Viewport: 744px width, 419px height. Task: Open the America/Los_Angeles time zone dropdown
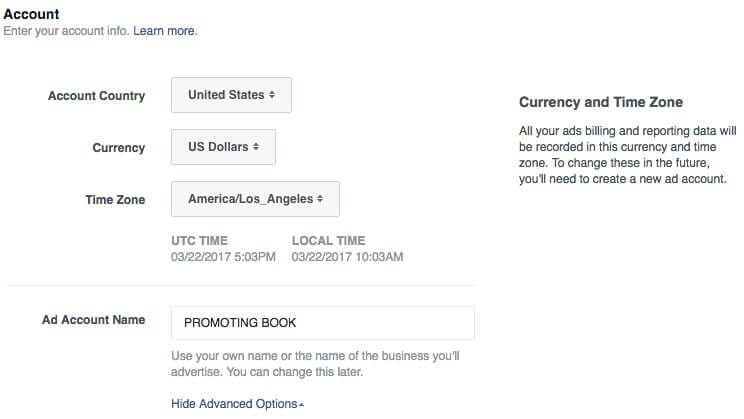(x=255, y=199)
